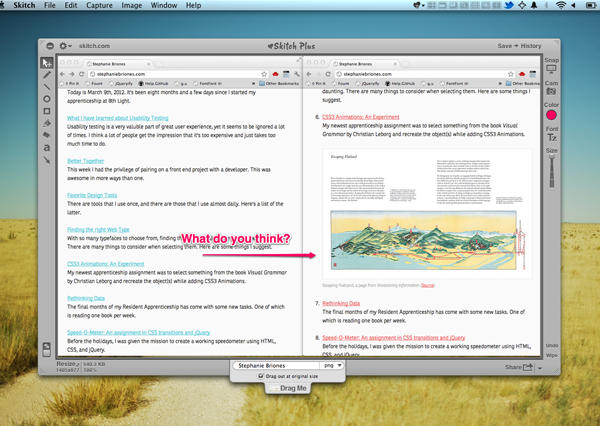Open 'Favorite Design Tools' link
The height and width of the screenshot is (426, 600).
click(x=92, y=195)
